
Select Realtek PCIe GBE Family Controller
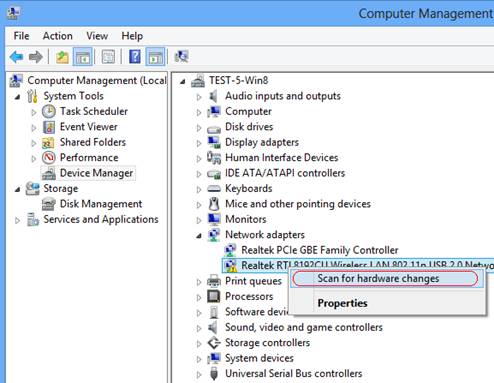320,250
